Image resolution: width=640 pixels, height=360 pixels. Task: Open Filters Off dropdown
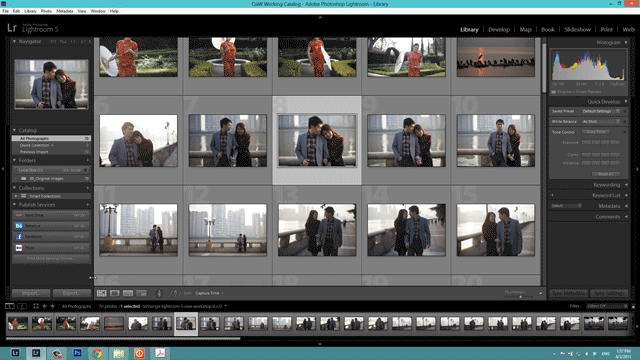pyautogui.click(x=607, y=306)
